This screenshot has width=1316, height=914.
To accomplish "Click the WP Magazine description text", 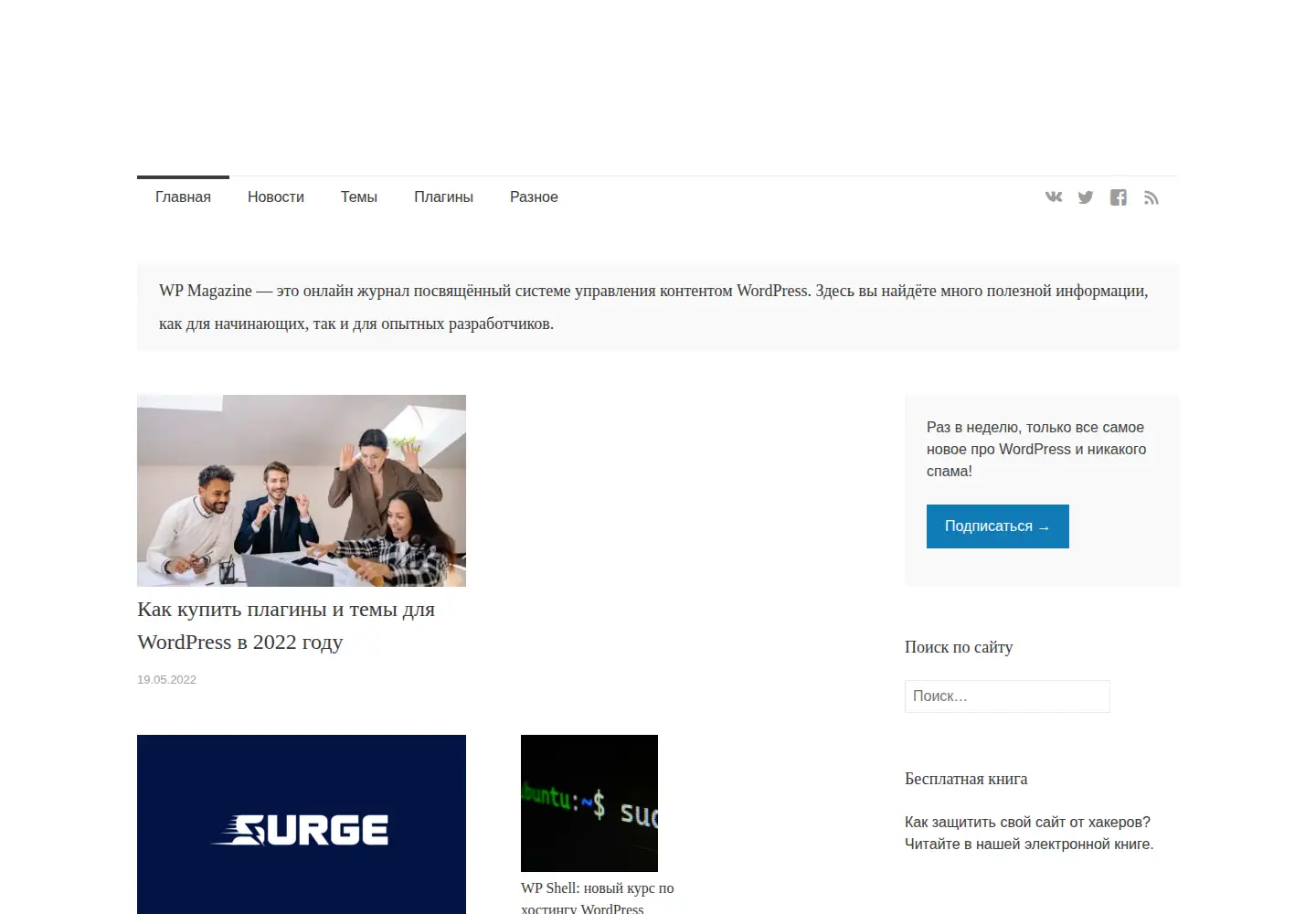I will pos(653,307).
